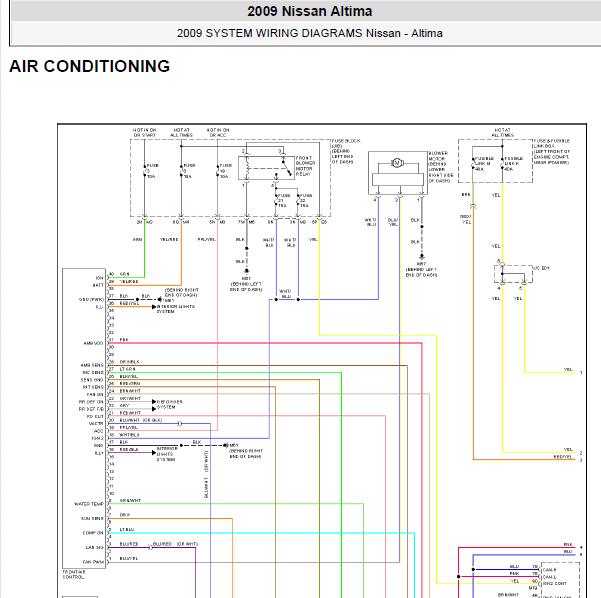Click the "INT SENS" terminal label
Screen dimensions: 601x598
point(93,387)
